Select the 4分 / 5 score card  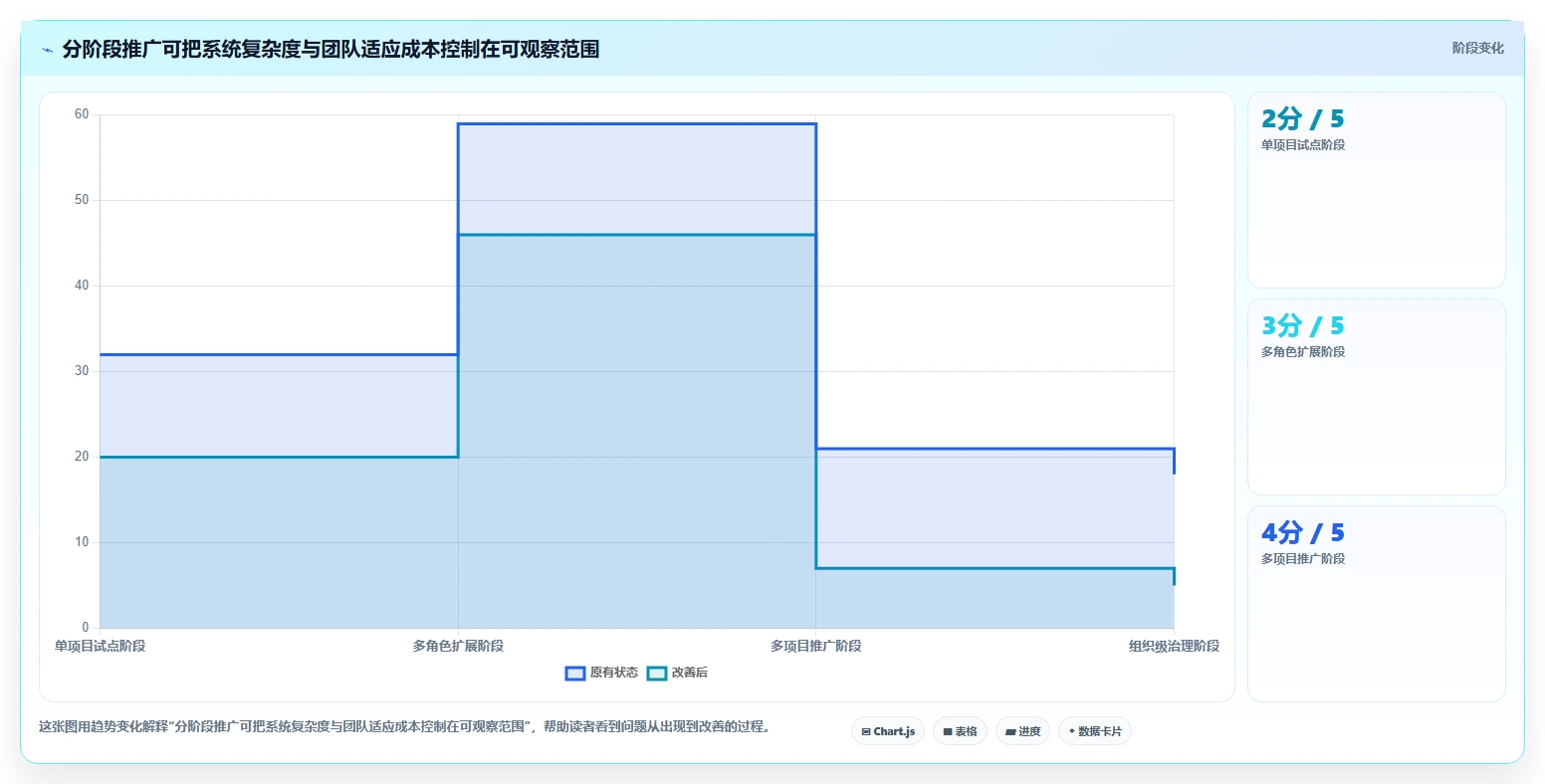[x=1377, y=604]
